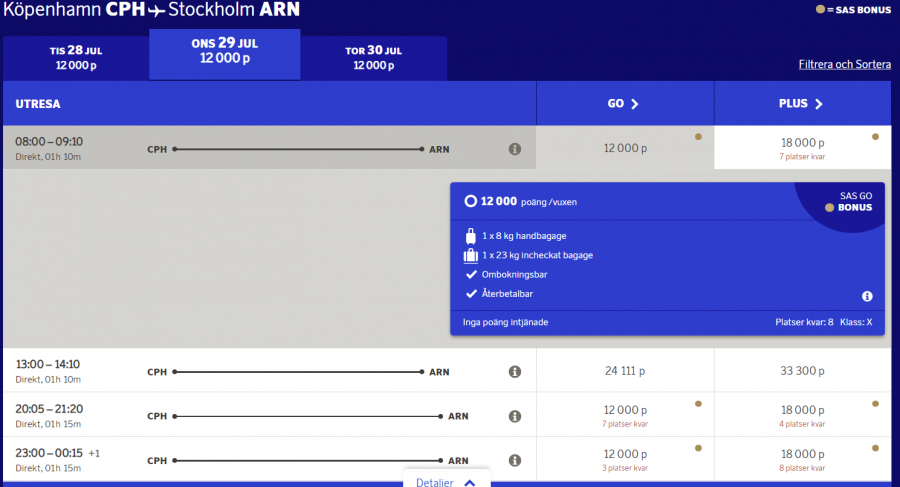
Task: Click info icon for 13:00 – 14:10 flight
Action: [x=515, y=372]
